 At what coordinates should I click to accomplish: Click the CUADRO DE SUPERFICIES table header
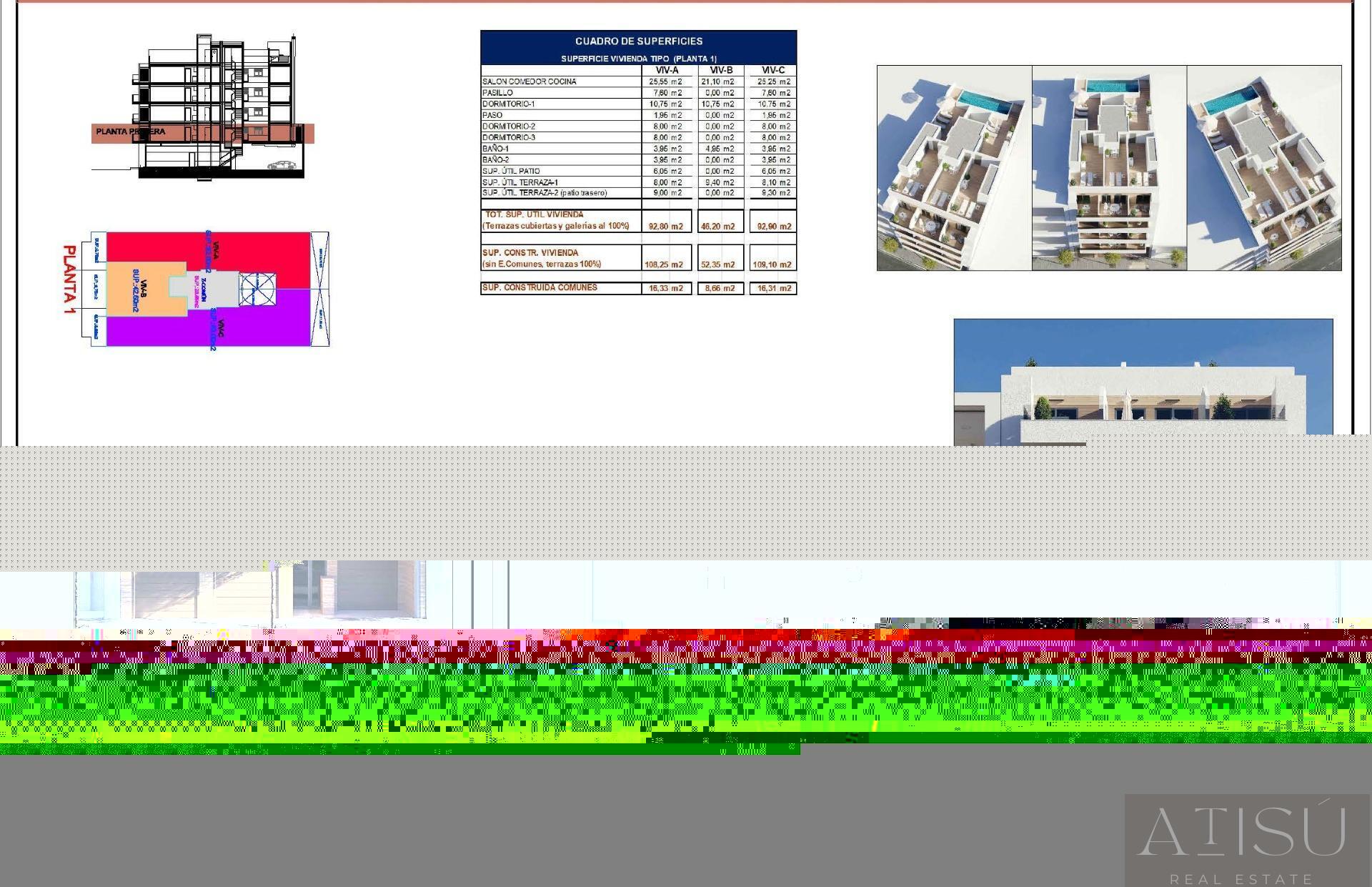pyautogui.click(x=638, y=41)
